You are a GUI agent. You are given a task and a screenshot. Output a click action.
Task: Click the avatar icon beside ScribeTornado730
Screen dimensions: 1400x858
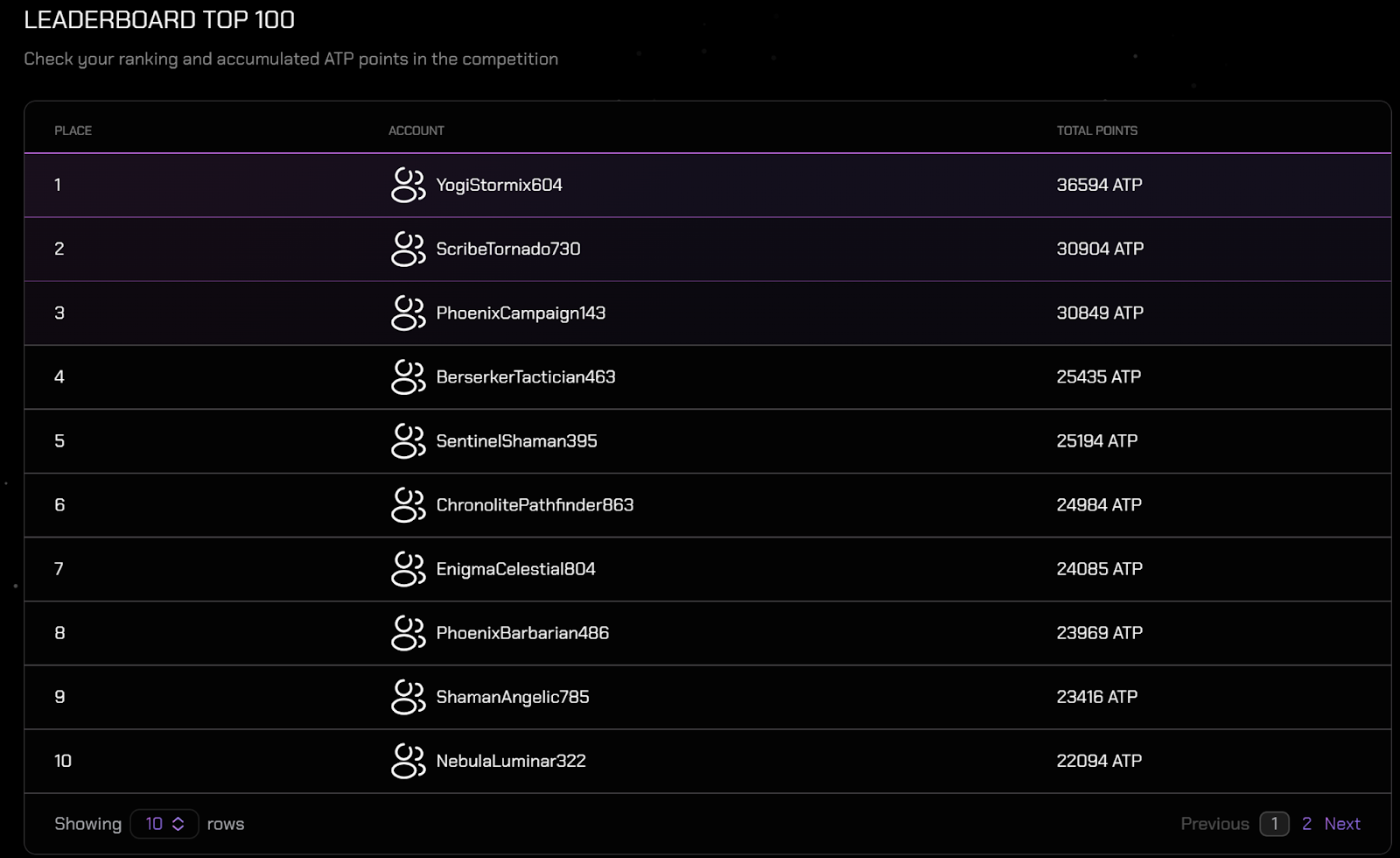click(x=408, y=249)
